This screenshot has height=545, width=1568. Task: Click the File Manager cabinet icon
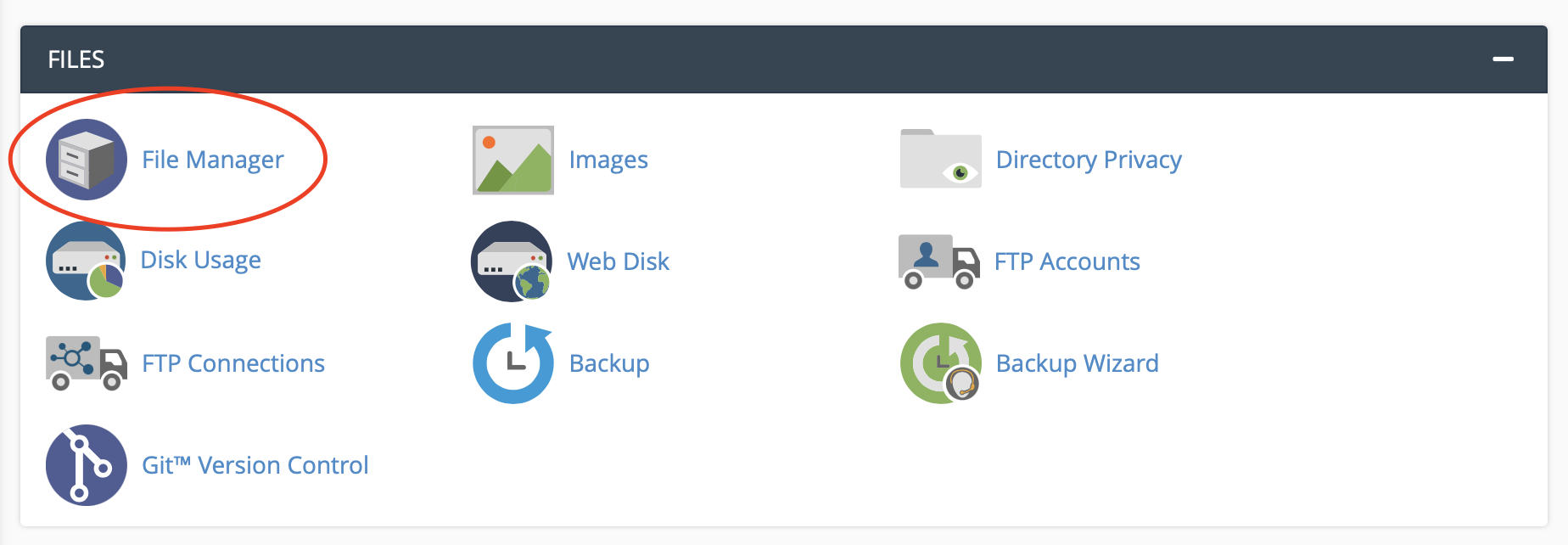coord(86,160)
